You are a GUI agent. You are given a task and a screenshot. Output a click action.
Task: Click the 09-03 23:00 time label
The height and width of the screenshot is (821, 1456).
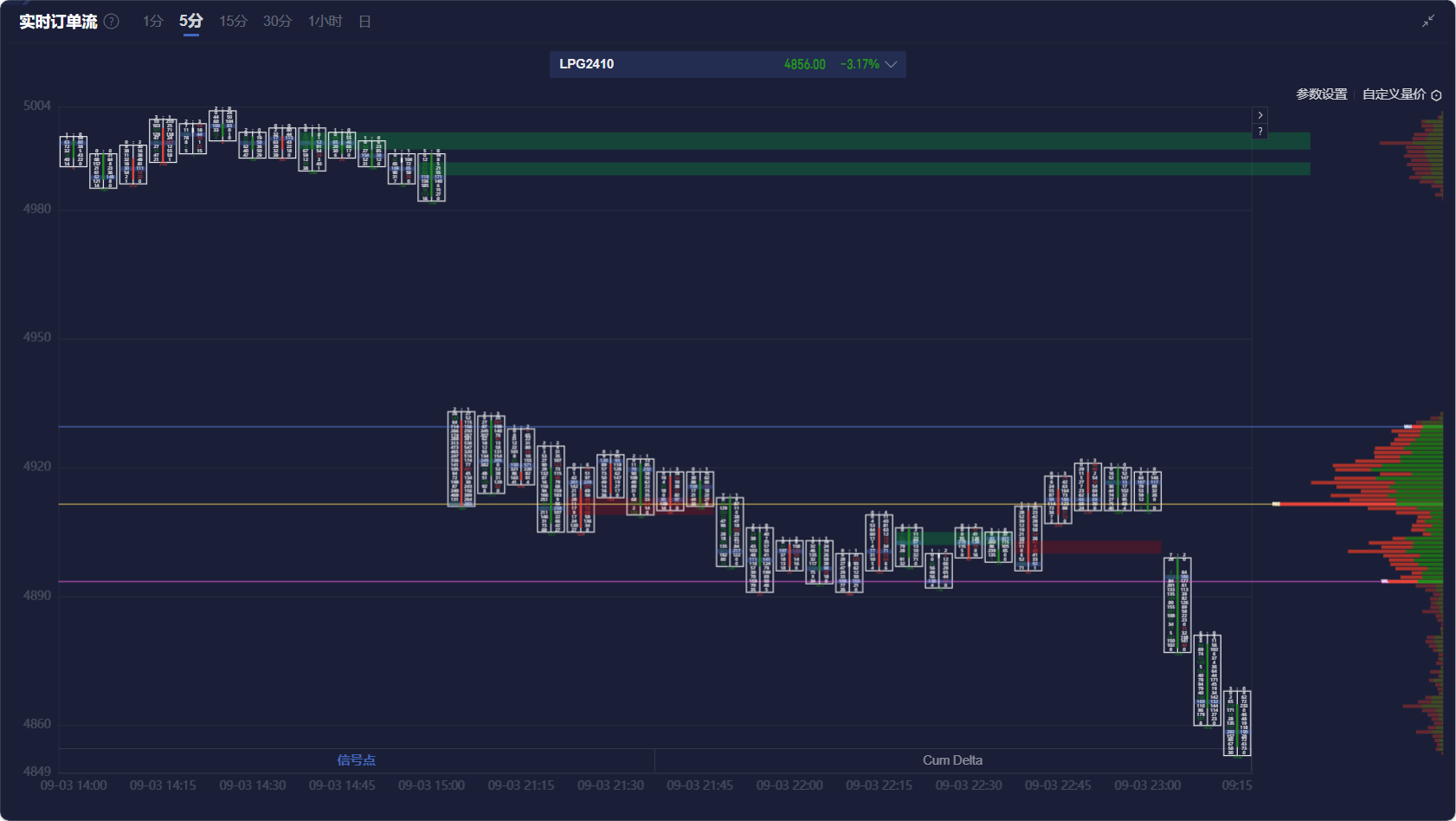tap(1148, 785)
